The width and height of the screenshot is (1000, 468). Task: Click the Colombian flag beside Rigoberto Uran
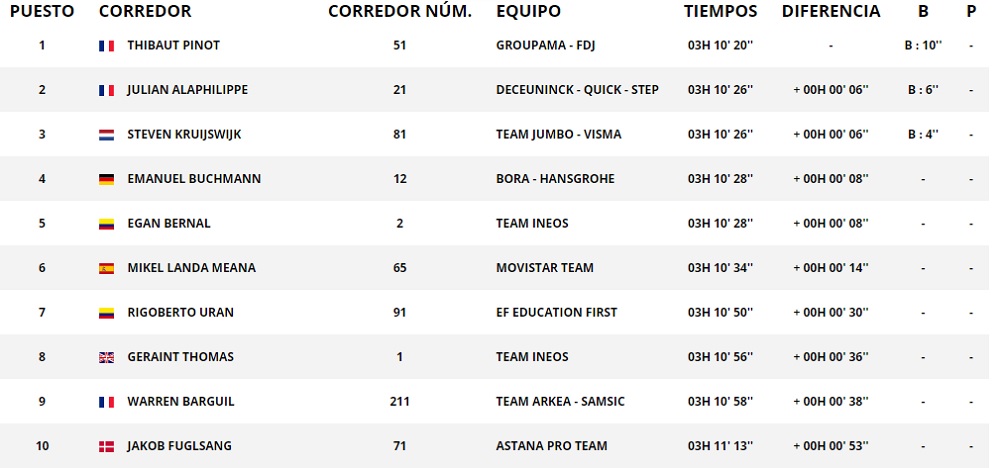[106, 313]
